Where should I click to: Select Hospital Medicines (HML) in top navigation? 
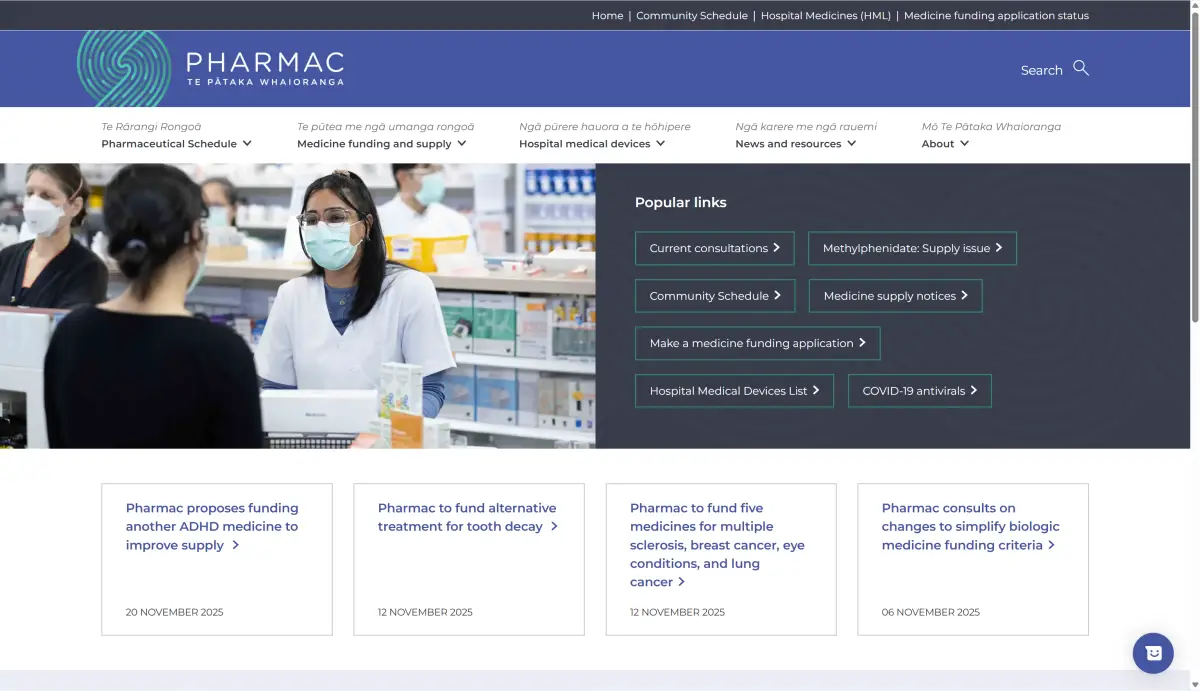[x=825, y=15]
